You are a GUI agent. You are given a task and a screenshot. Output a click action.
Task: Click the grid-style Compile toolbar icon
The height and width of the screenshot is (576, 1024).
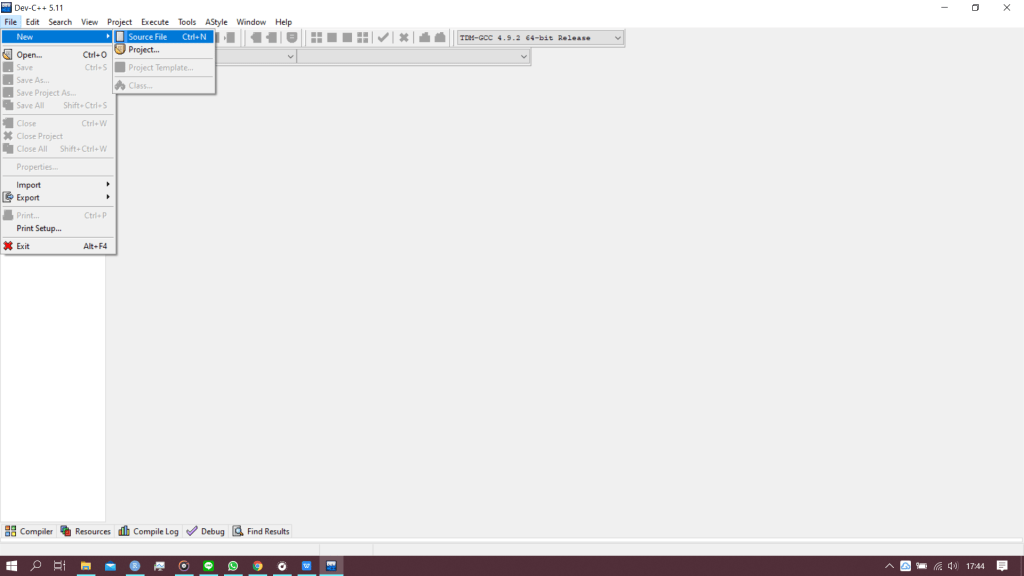[x=316, y=38]
